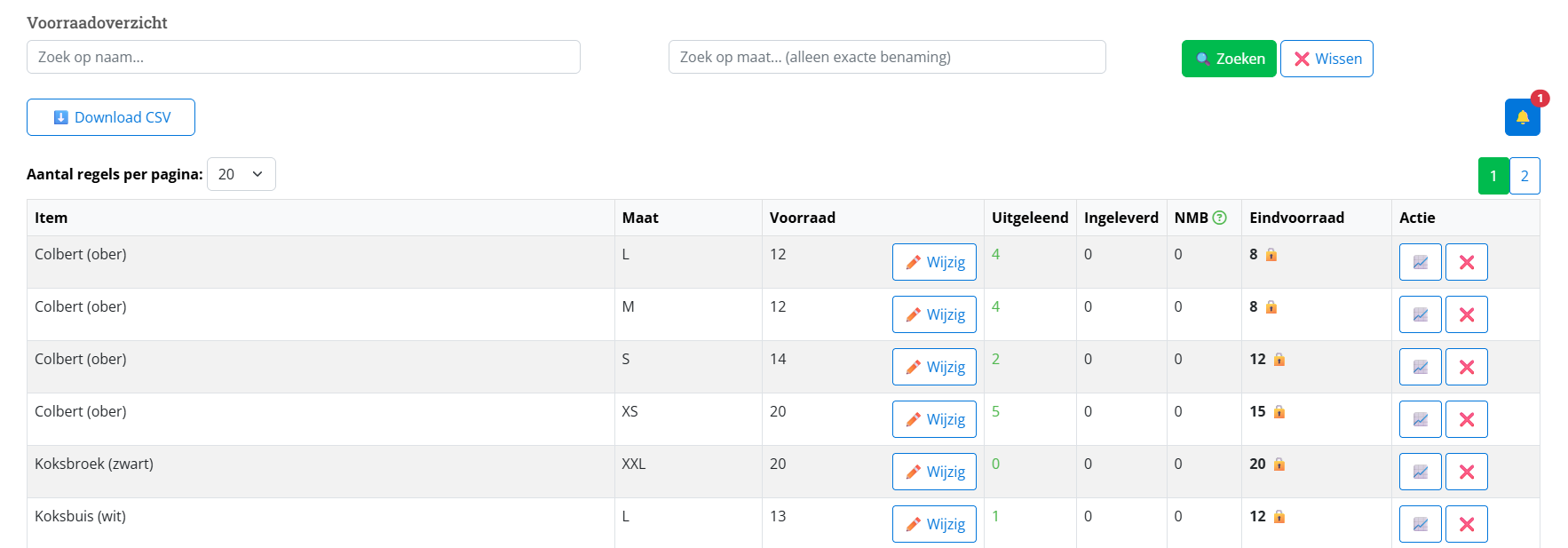This screenshot has height=548, width=1568.
Task: Click the lock icon for Colbert (ober) L
Action: 1271,255
